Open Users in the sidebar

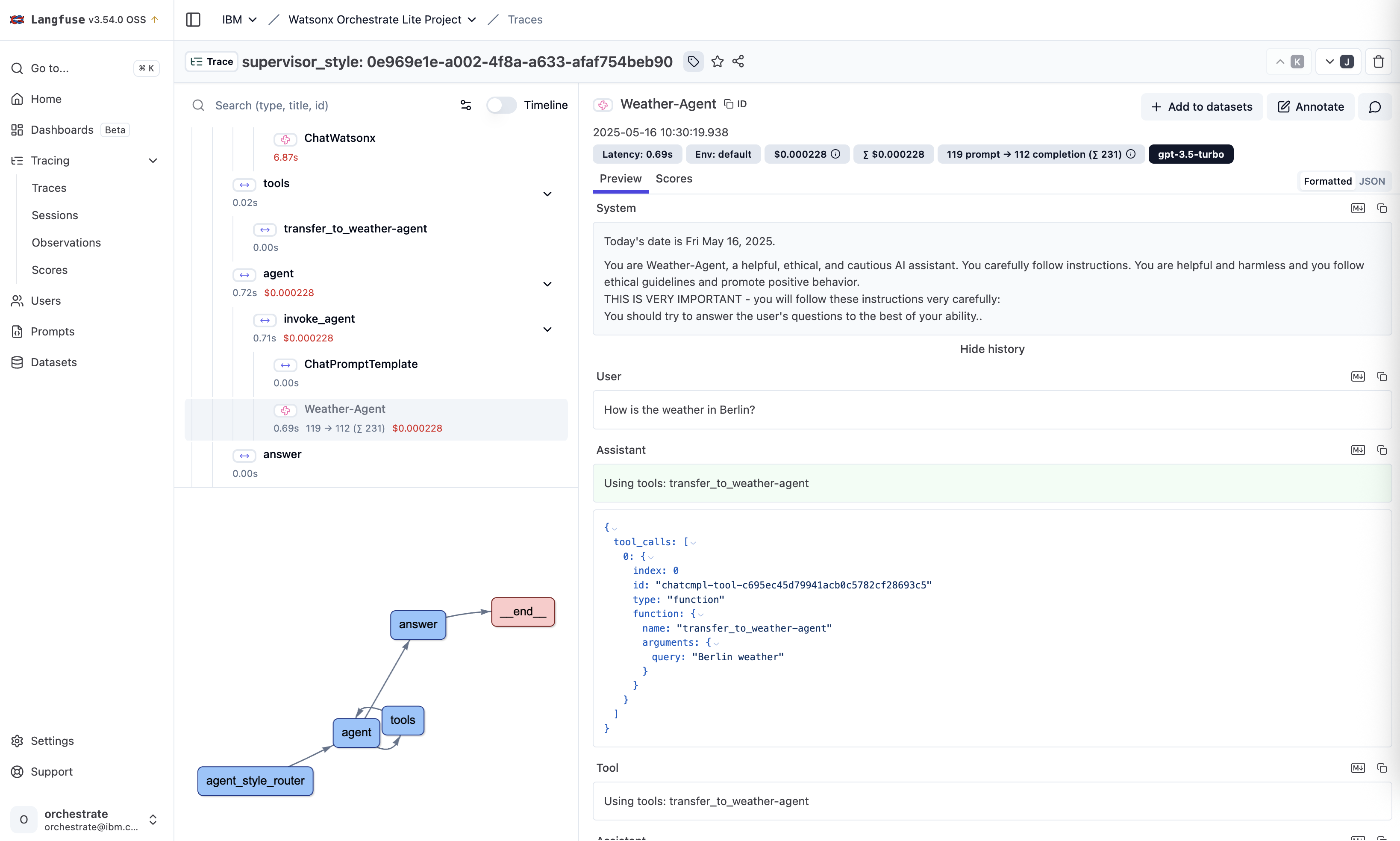[45, 300]
